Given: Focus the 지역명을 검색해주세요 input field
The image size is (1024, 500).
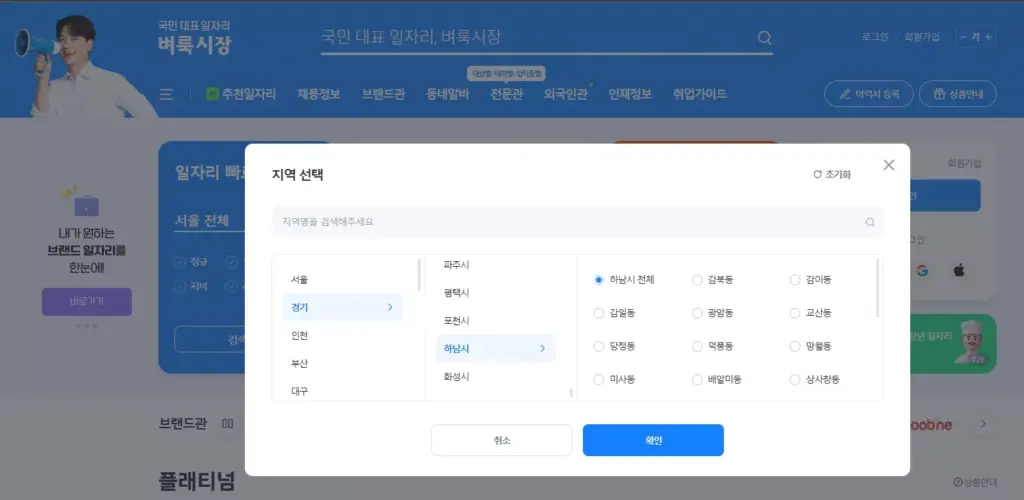Looking at the screenshot, I should (x=577, y=222).
